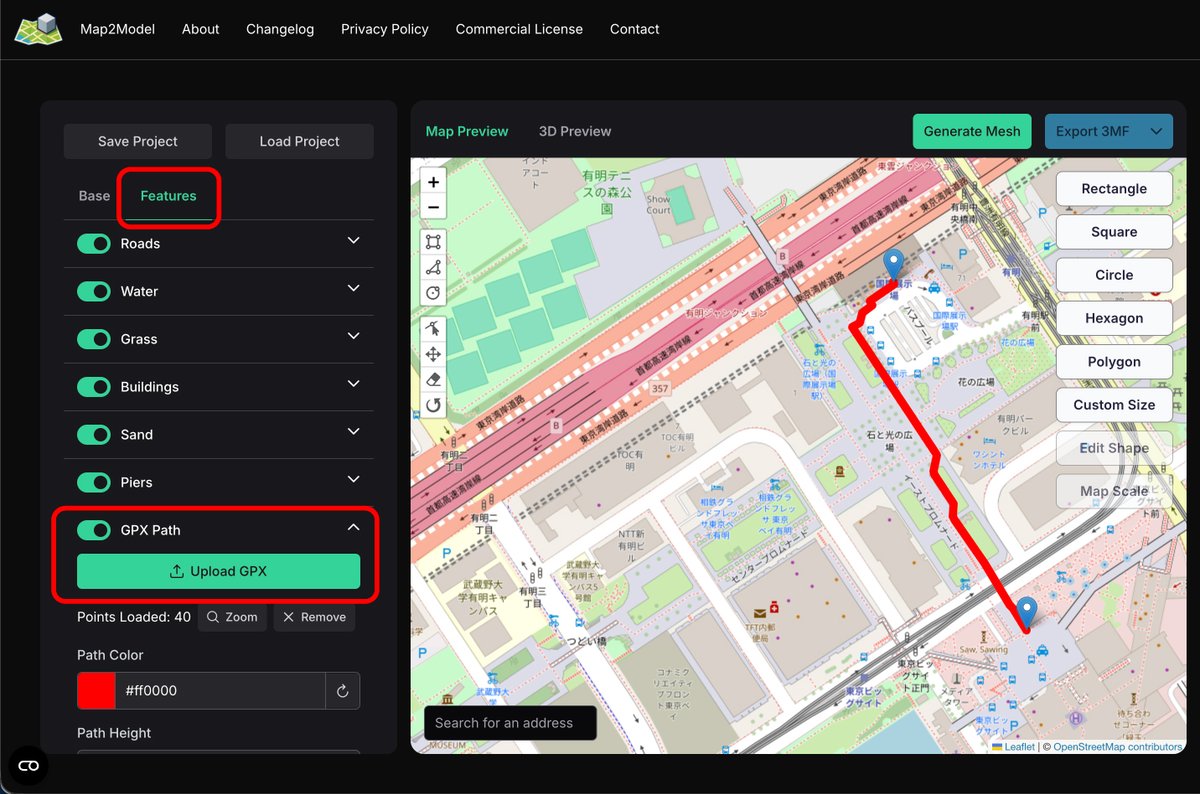The image size is (1200, 794).
Task: Zoom out the map with minus button
Action: coord(433,208)
